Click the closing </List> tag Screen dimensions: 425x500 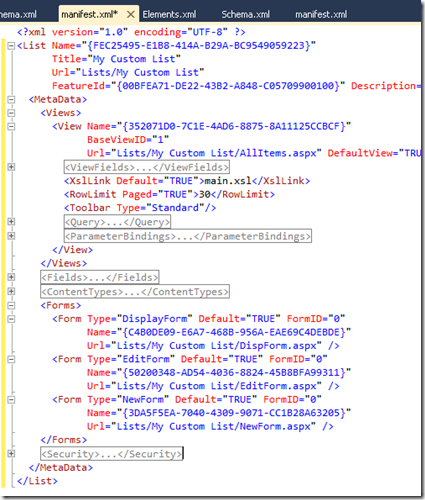[37, 481]
